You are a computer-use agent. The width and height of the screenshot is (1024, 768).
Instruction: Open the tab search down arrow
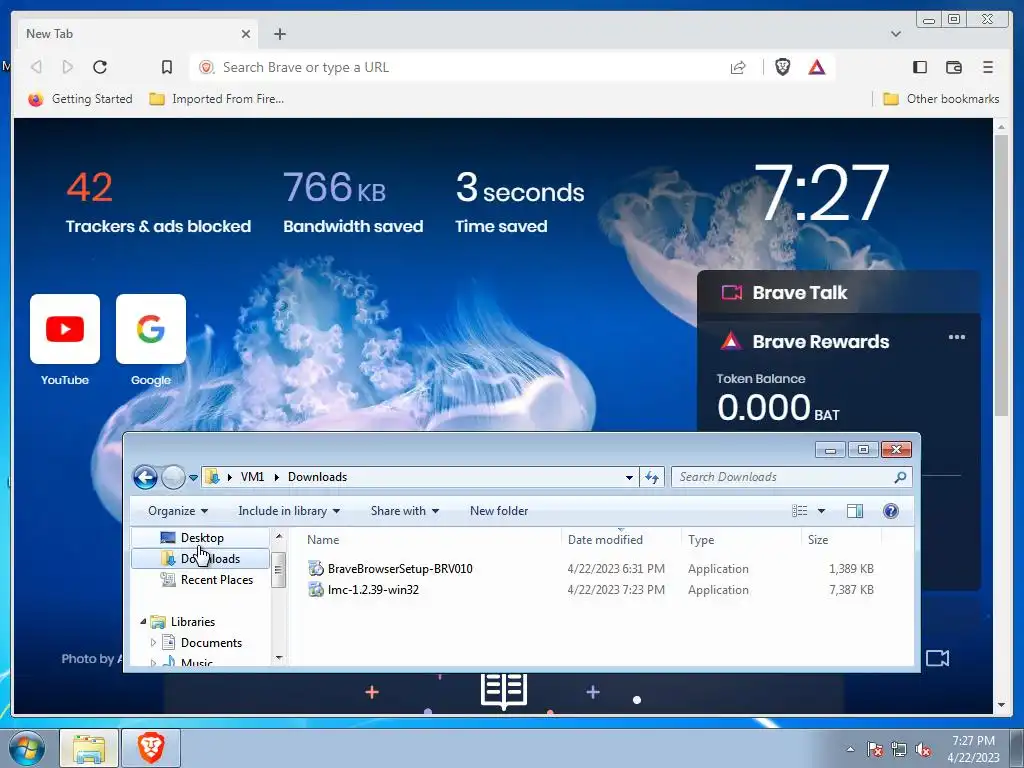click(x=896, y=34)
